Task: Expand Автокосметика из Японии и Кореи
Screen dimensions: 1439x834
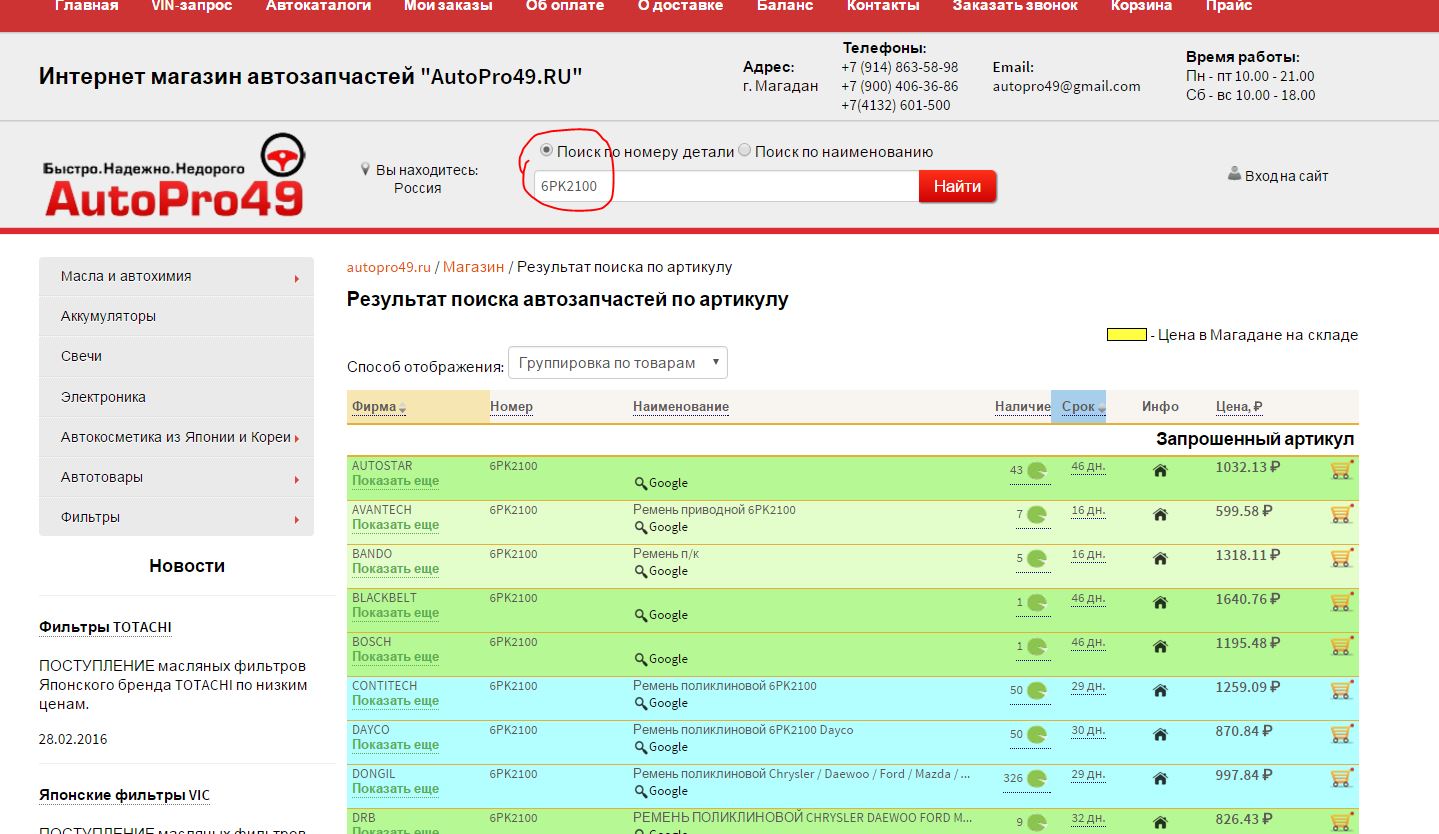Action: [x=176, y=437]
